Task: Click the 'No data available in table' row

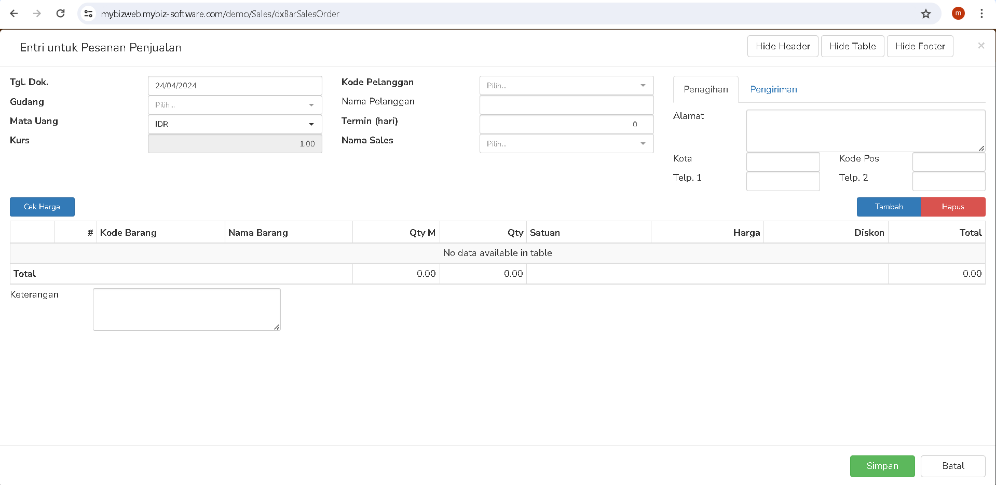Action: 498,253
